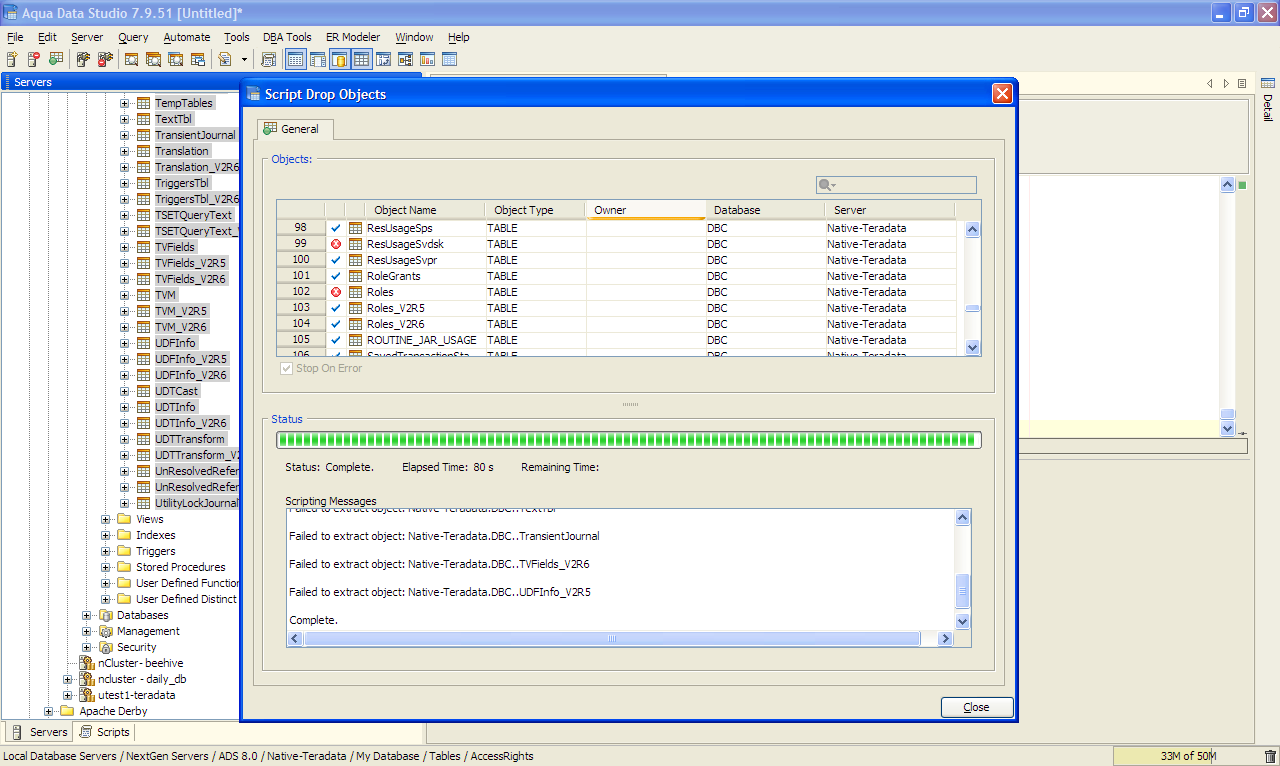Click the server icon with red badge
1280x766 pixels.
(x=34, y=60)
